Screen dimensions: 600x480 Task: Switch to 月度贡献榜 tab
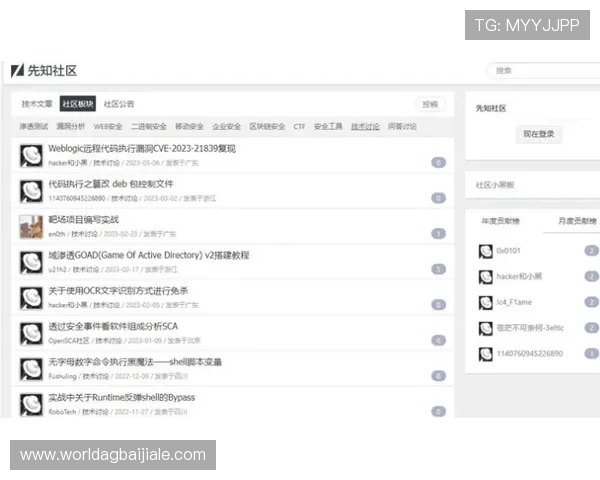click(x=577, y=221)
